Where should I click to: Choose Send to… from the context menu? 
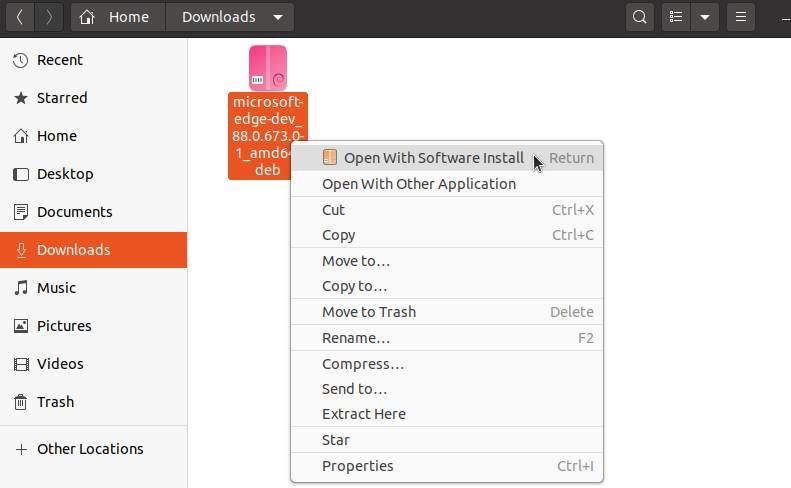447,389
